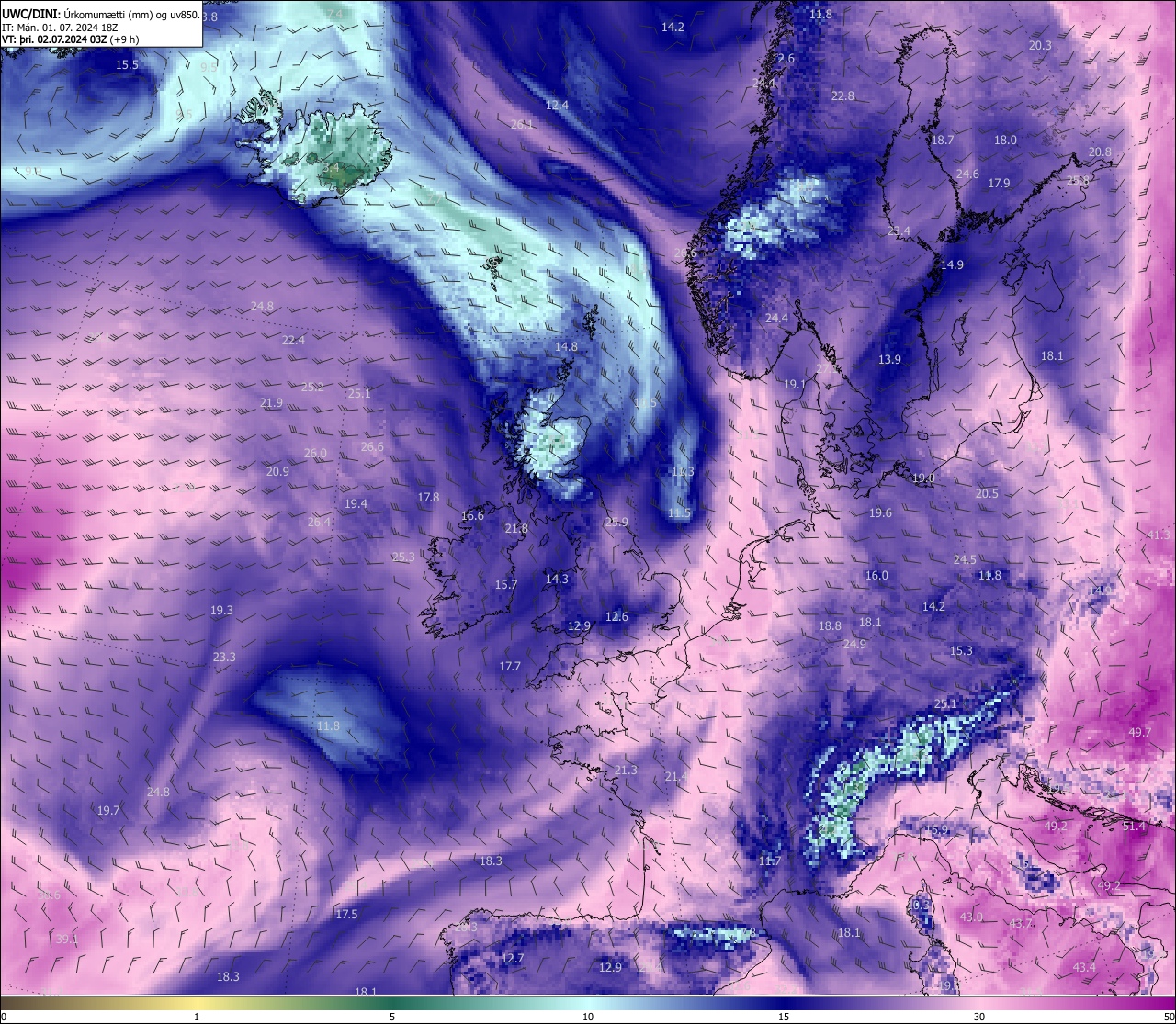Select the 14.3 value over Wales
Viewport: 1176px width, 1024px height.
557,579
